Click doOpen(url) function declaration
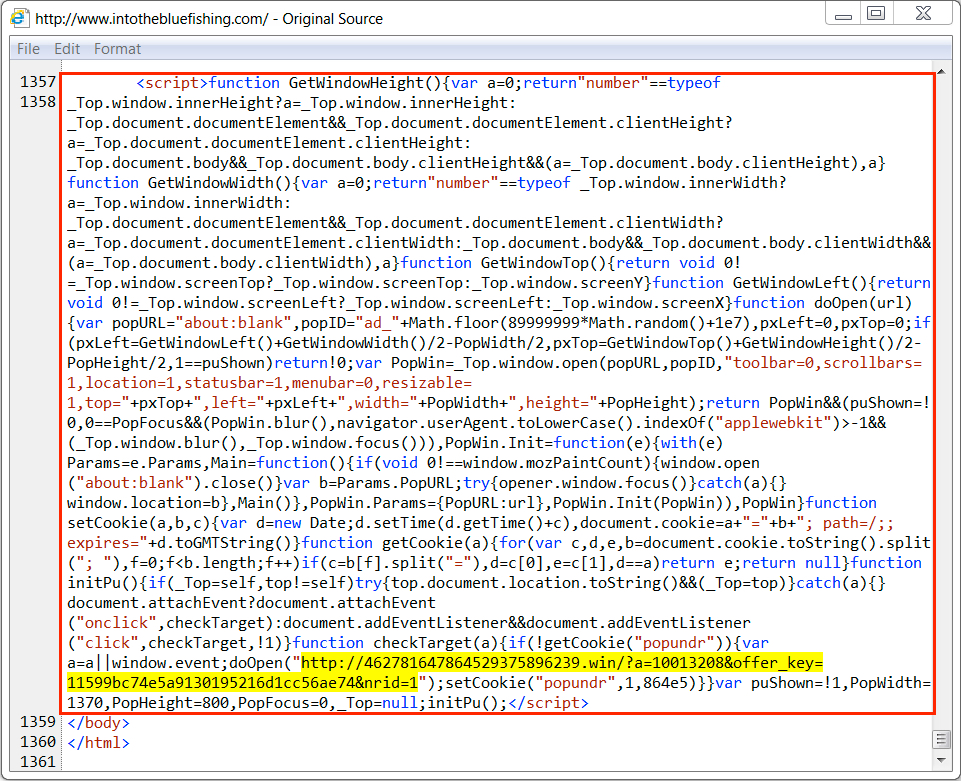 point(863,303)
